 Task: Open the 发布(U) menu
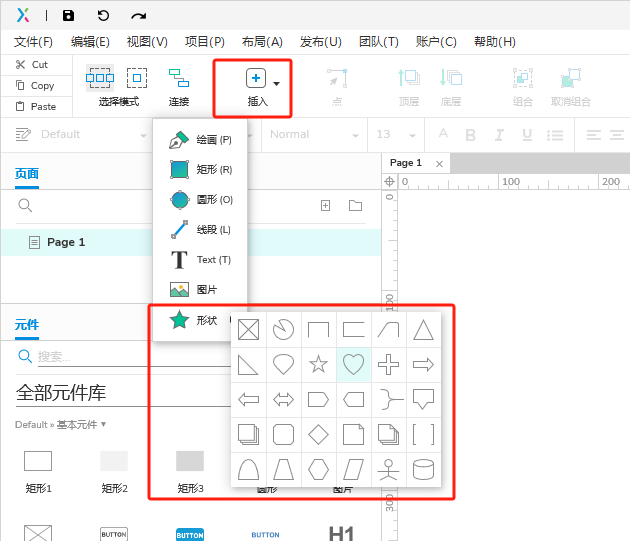point(320,42)
